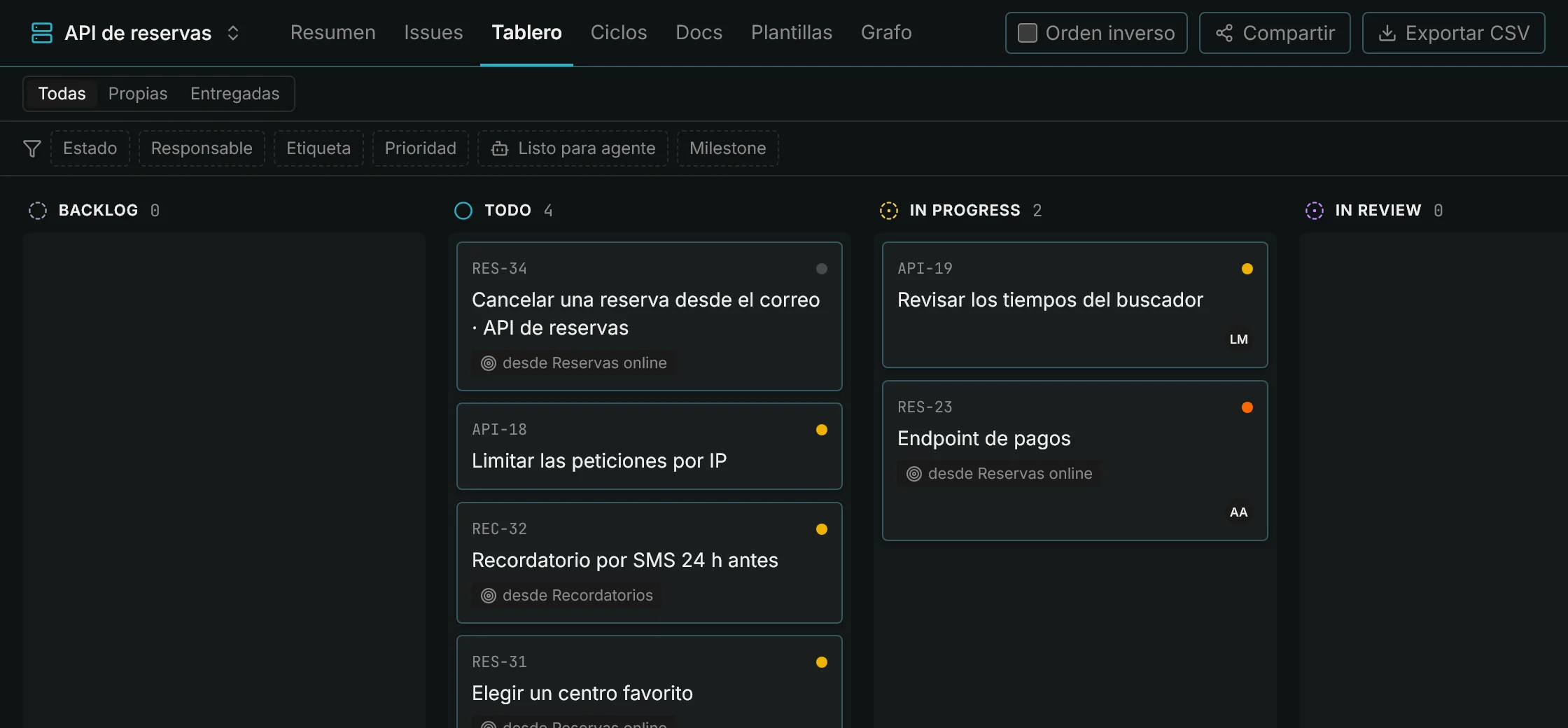Click the orange priority dot on RES-23
Screen dimensions: 1568x728
[1247, 407]
